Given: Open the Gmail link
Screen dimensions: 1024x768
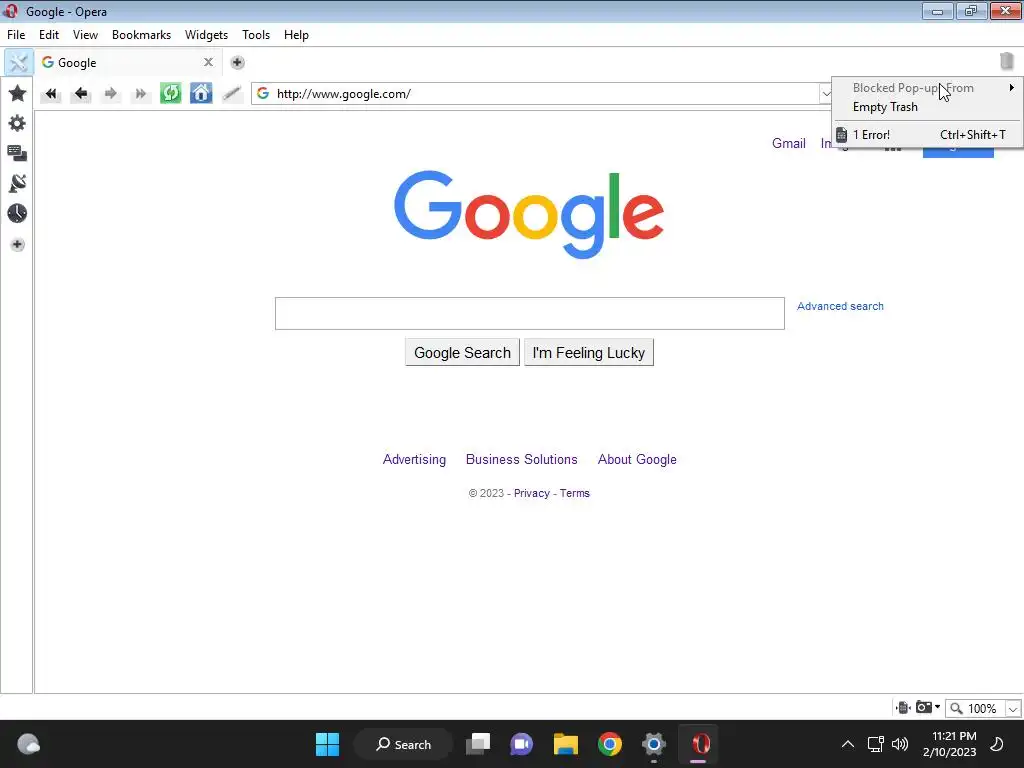Looking at the screenshot, I should coord(789,143).
